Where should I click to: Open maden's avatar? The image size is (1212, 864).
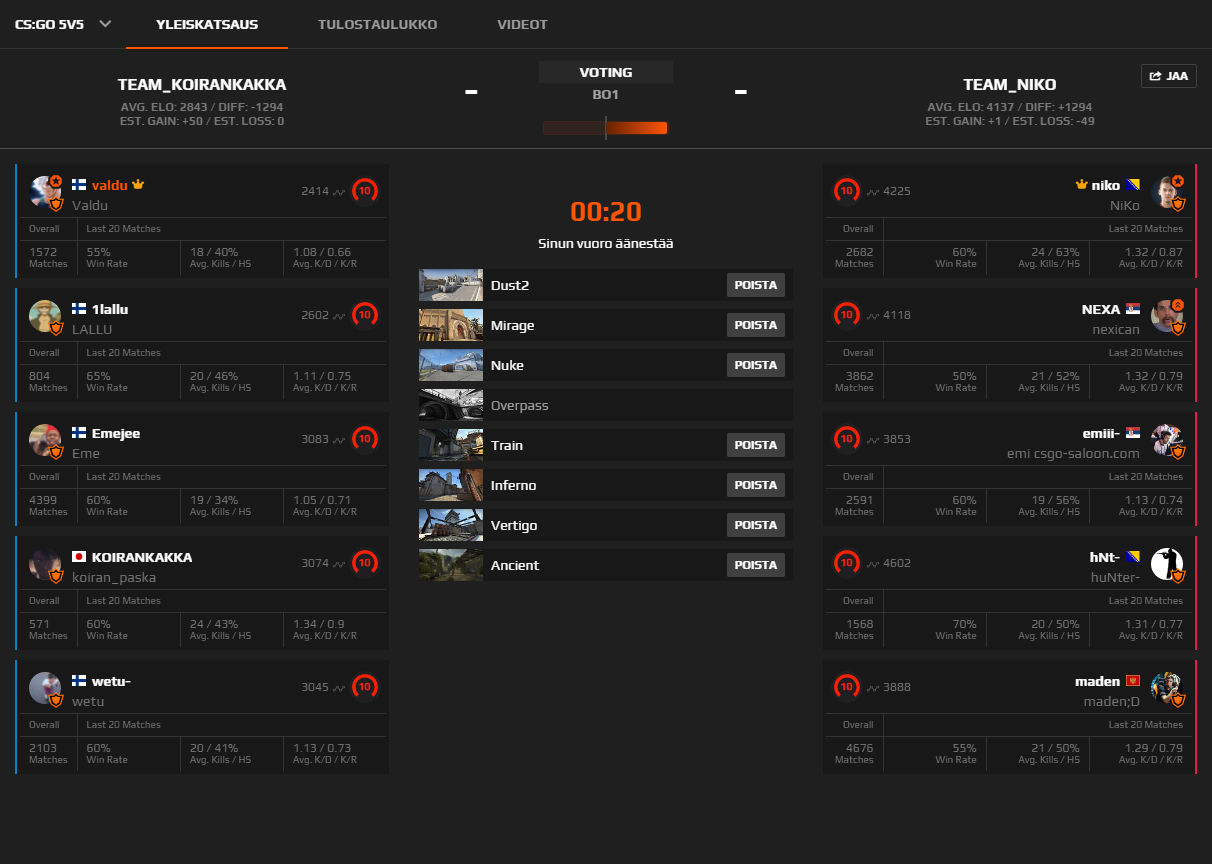coord(1167,688)
